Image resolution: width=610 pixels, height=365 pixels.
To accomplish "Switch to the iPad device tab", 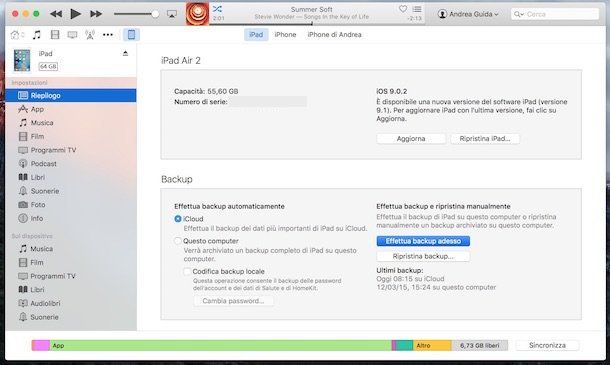I will click(x=256, y=35).
